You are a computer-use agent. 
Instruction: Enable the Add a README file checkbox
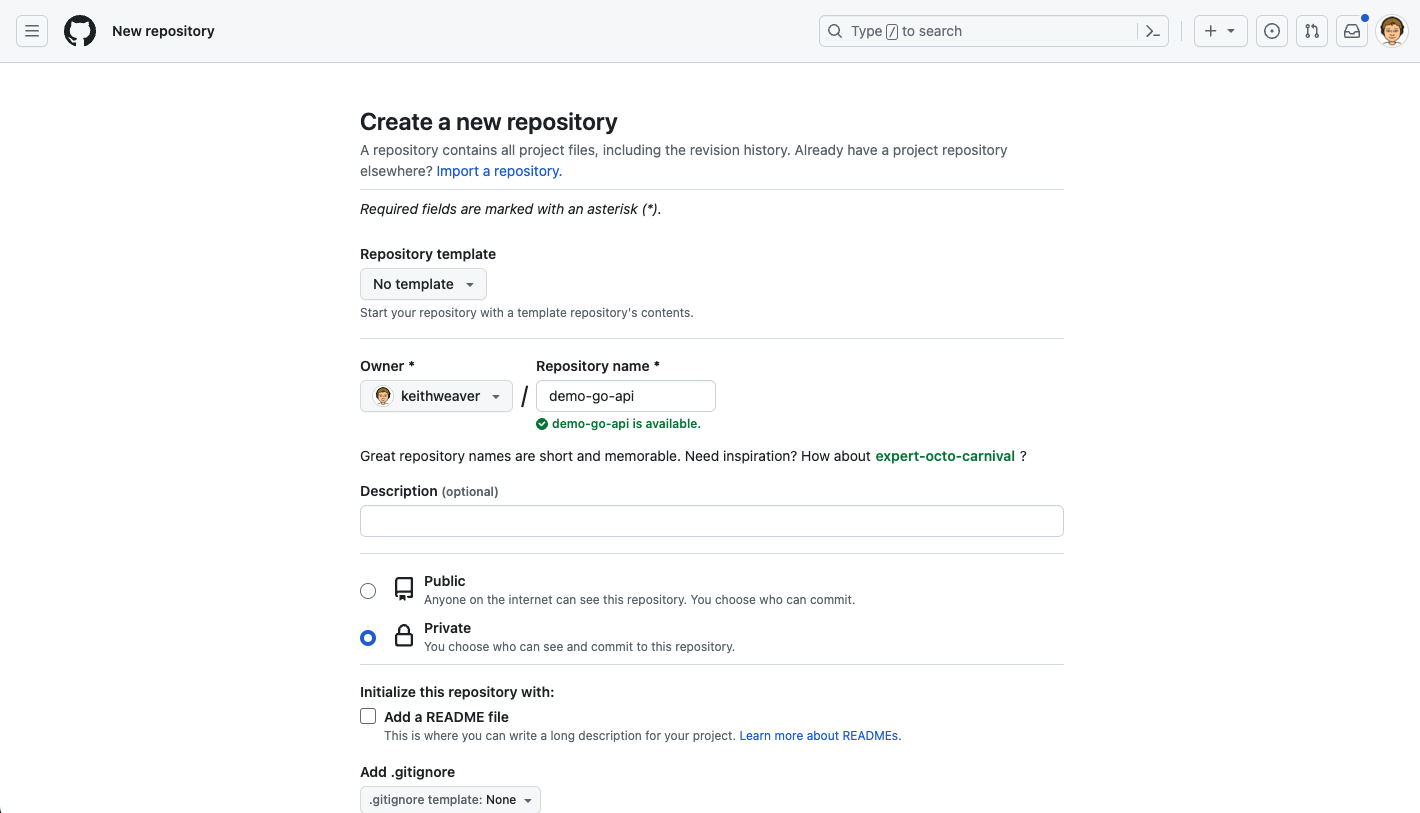pyautogui.click(x=368, y=717)
